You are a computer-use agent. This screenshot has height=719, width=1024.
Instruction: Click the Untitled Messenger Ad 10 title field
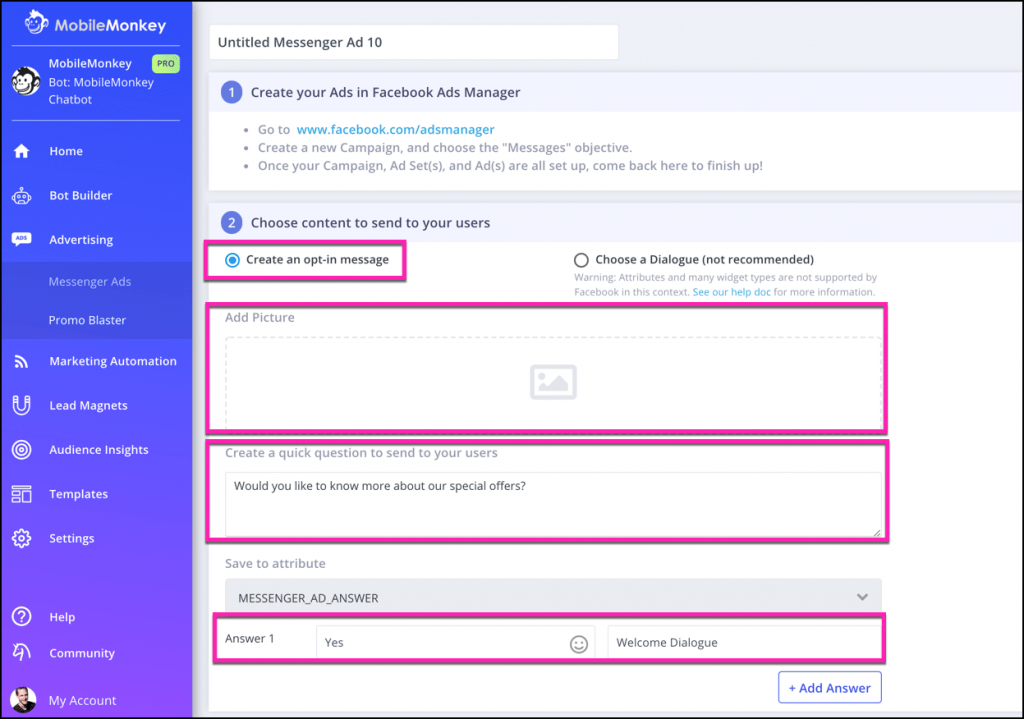click(x=414, y=42)
